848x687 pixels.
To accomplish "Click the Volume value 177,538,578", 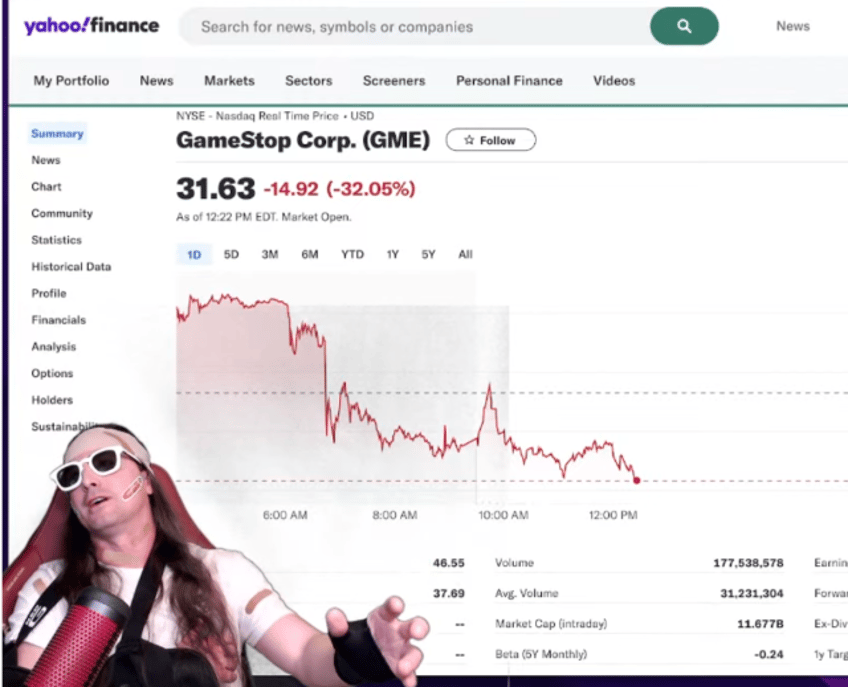I will [748, 563].
